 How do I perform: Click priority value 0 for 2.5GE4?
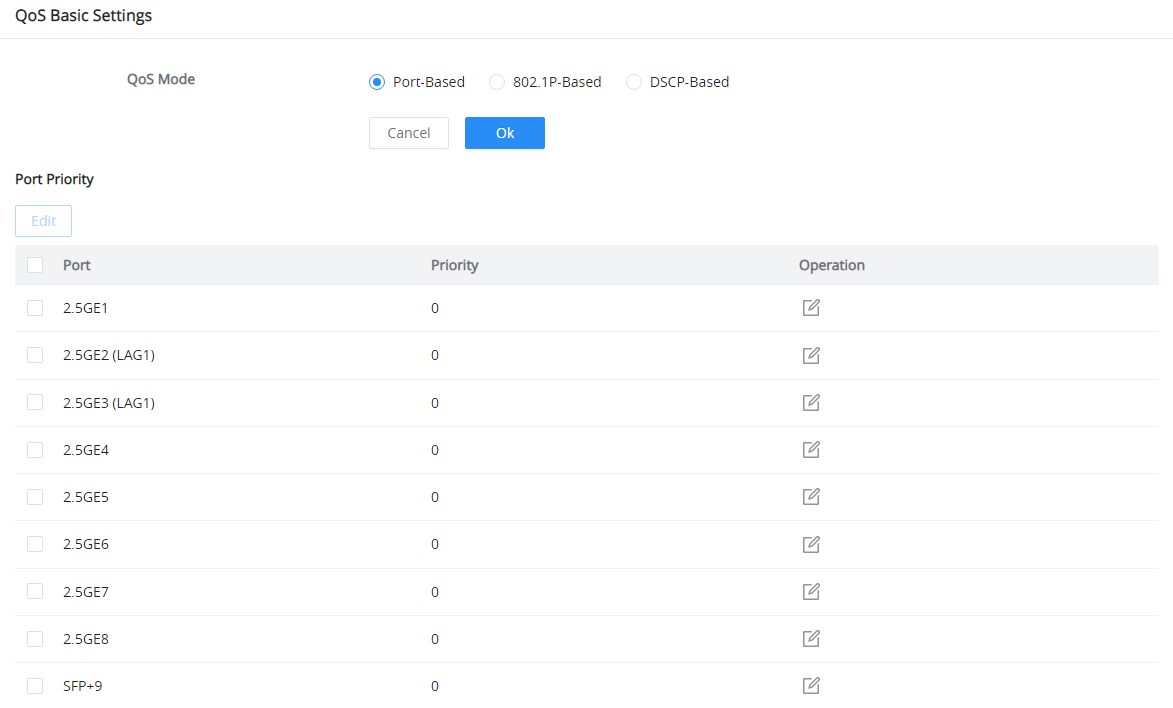(435, 450)
